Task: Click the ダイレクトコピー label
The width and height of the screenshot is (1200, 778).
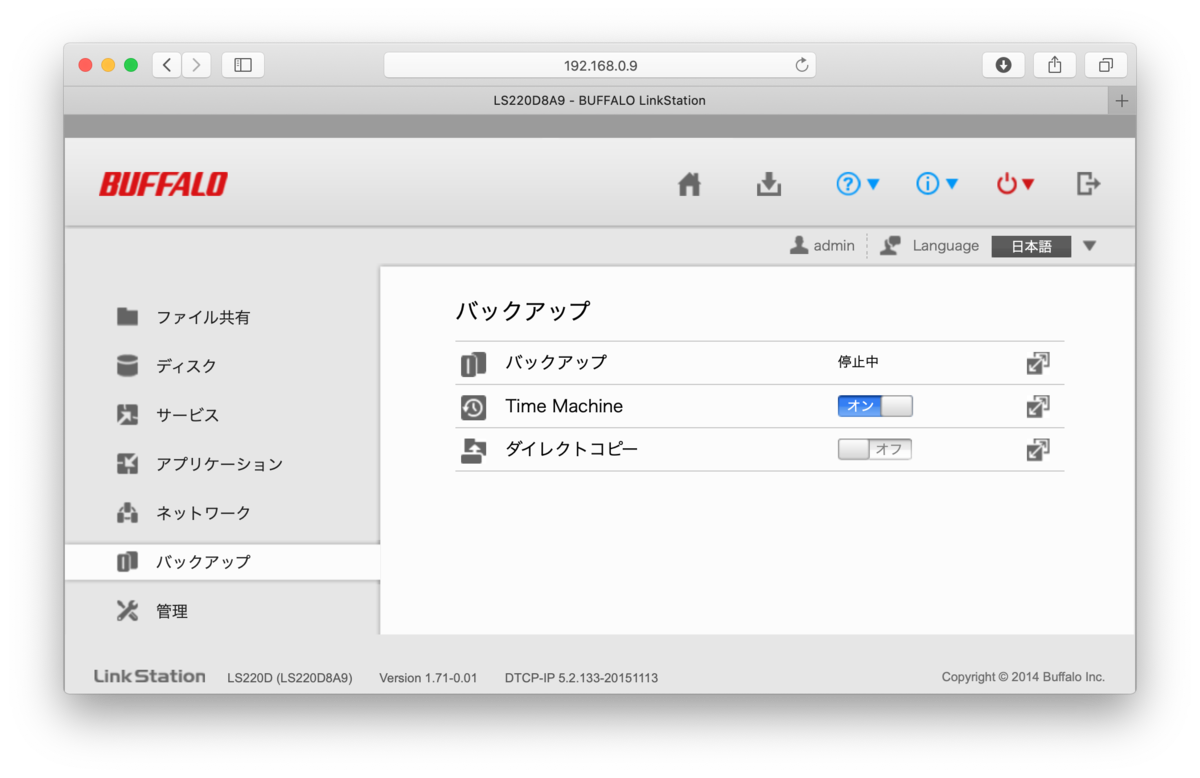Action: coord(571,449)
